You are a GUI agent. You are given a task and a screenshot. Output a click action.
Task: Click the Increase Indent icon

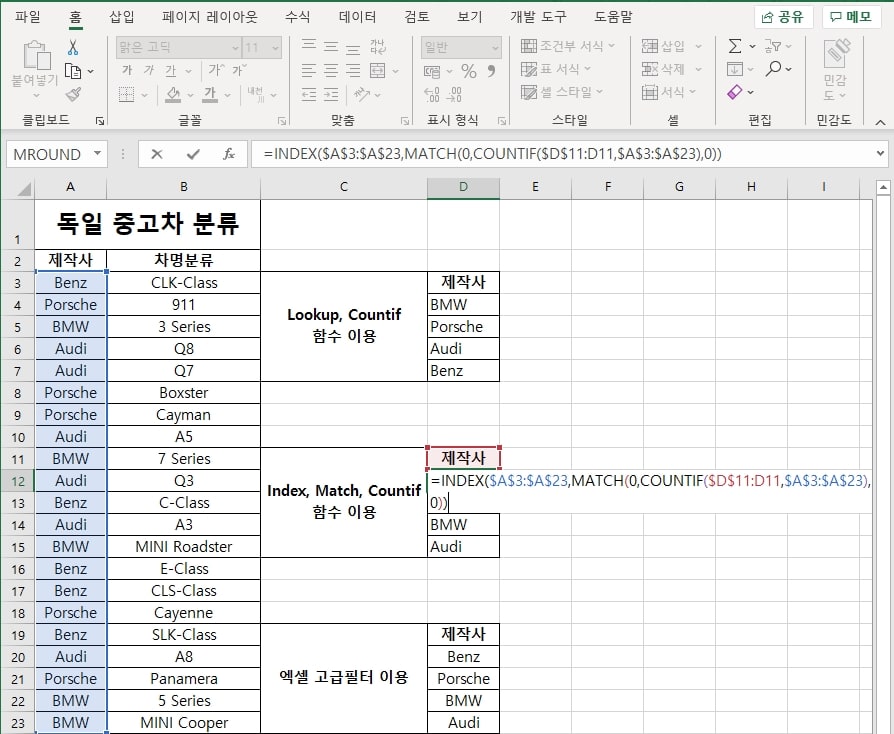331,94
